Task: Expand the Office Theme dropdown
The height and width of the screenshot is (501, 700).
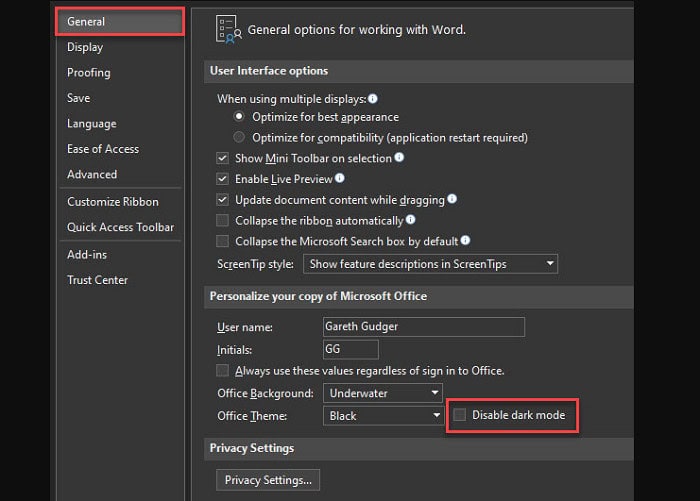Action: coord(383,416)
